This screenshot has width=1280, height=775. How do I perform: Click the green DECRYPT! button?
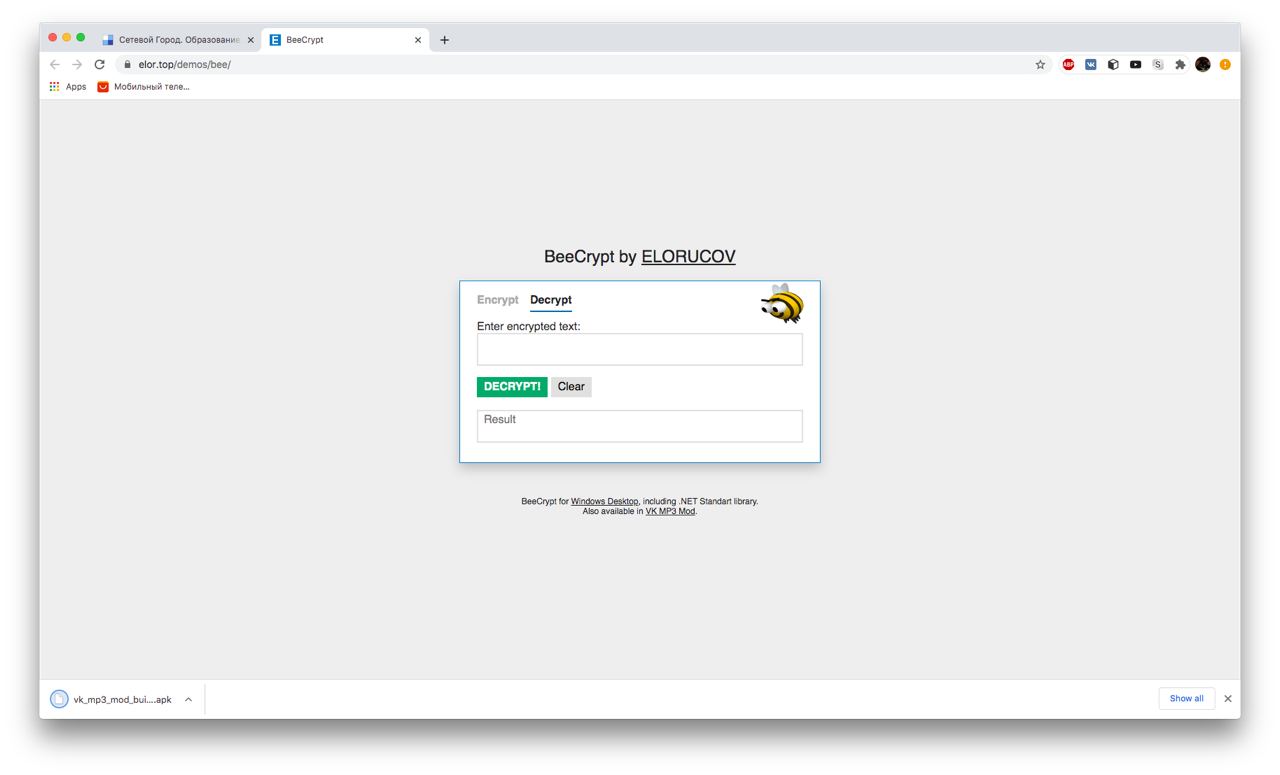point(512,386)
